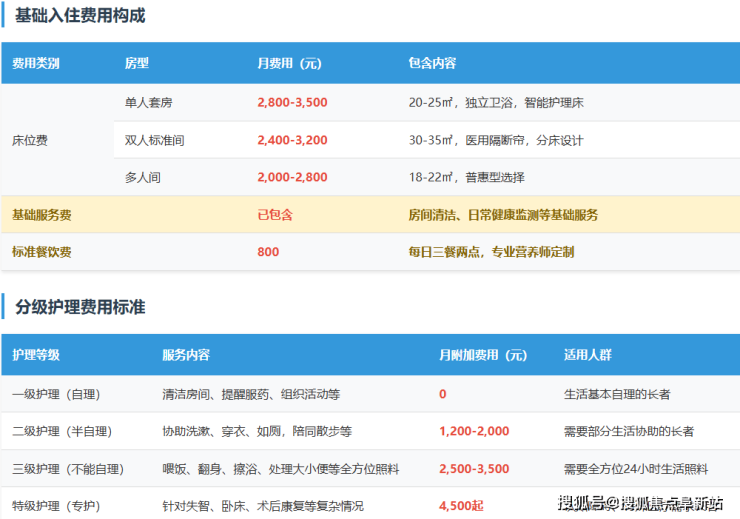This screenshot has width=740, height=519.
Task: Select the highlighted 基础服务费 row label
Action: [41, 215]
